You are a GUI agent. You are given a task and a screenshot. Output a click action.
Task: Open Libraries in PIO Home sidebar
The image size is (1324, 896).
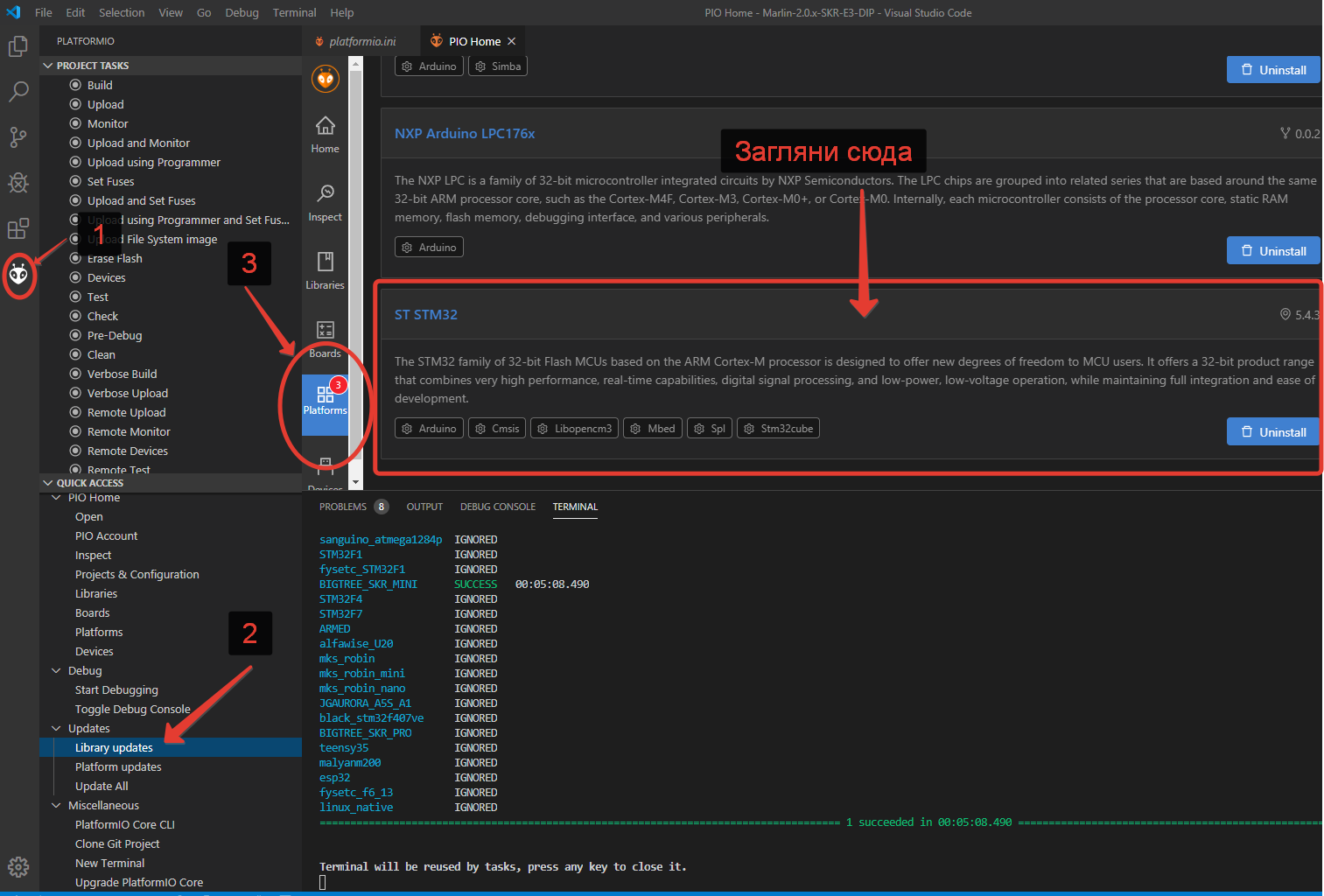325,270
